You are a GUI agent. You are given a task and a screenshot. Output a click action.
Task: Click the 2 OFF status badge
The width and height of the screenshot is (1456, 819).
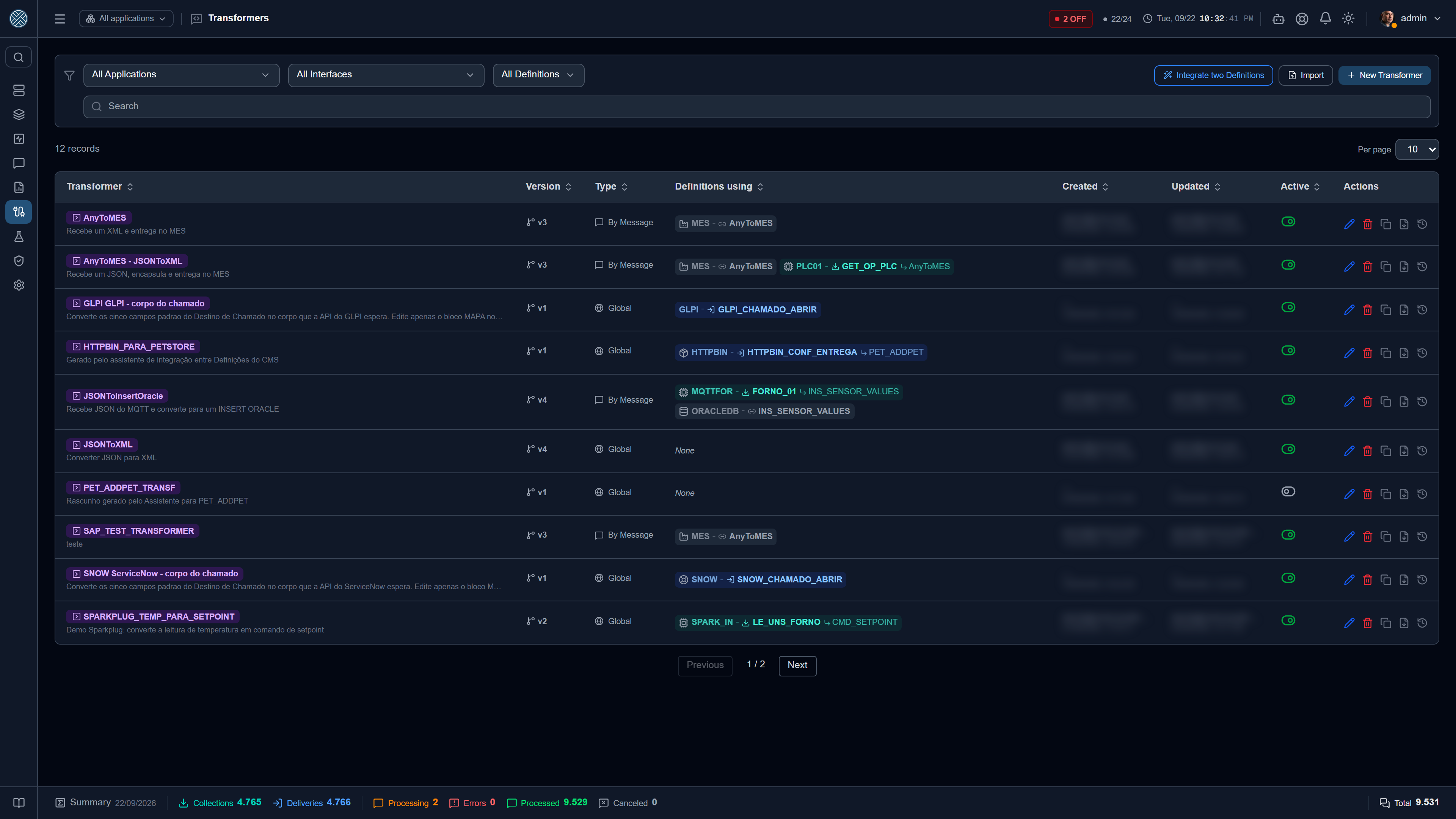[x=1070, y=19]
